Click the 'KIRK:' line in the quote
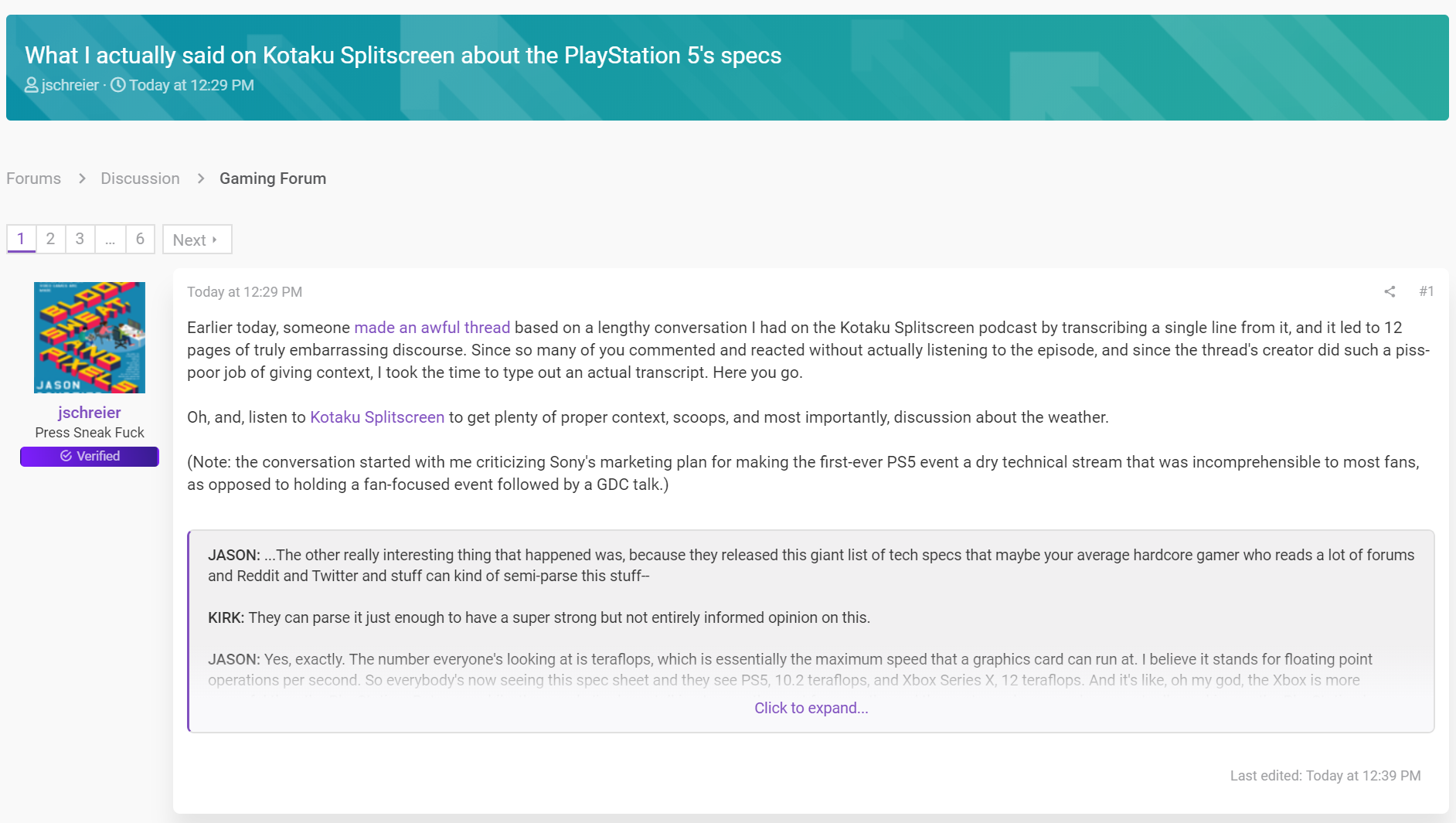 (539, 617)
